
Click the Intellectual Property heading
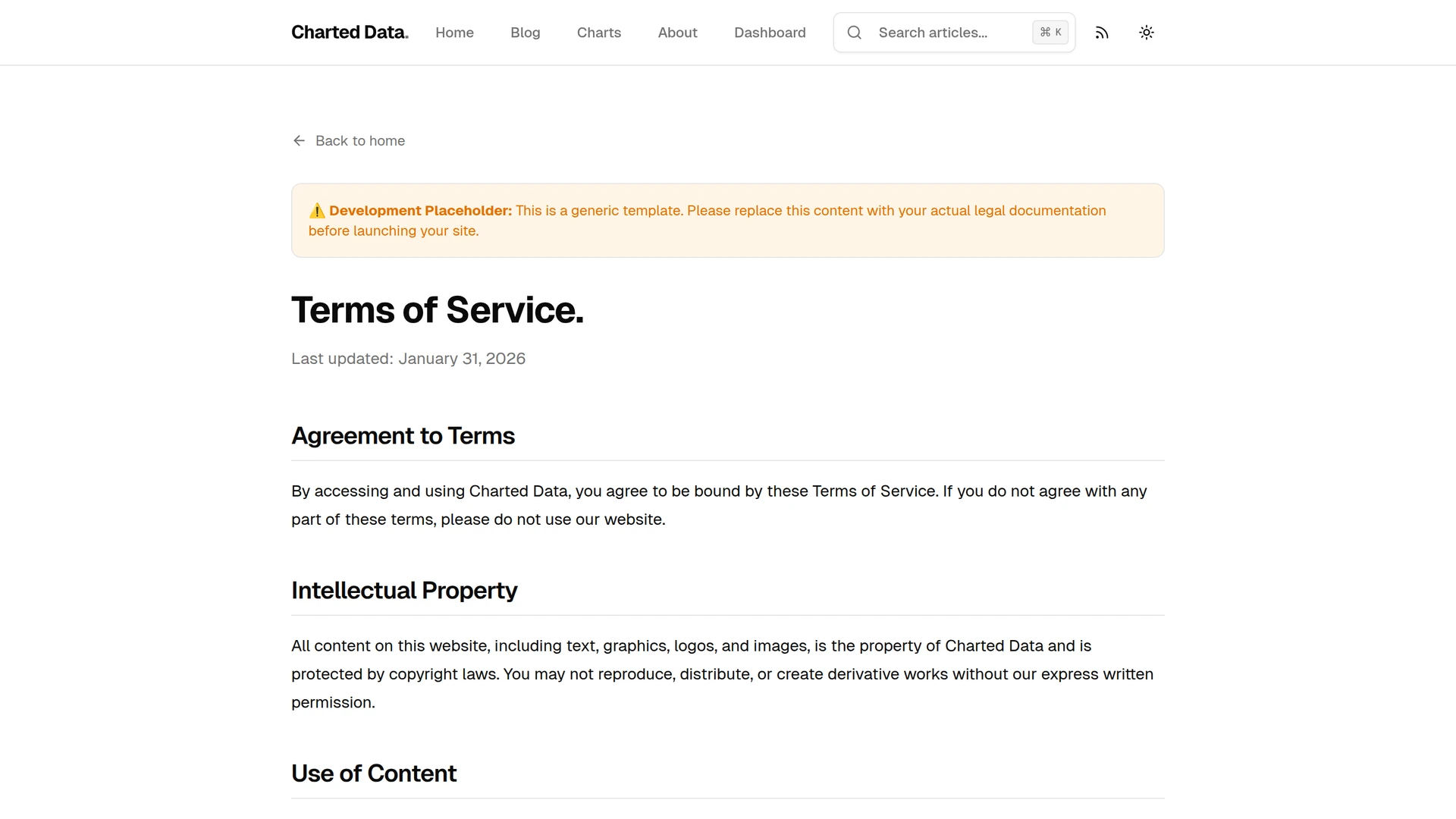click(404, 591)
